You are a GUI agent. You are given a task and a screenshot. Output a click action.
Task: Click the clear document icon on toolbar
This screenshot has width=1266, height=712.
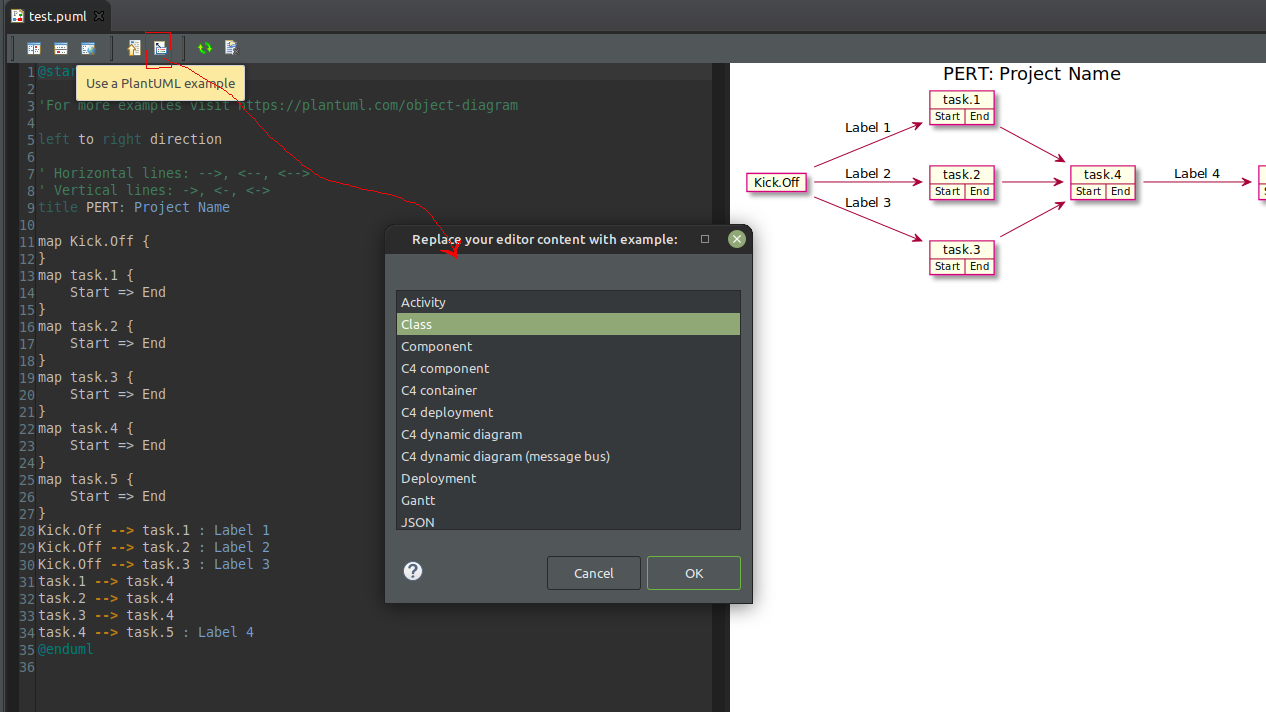[x=230, y=47]
